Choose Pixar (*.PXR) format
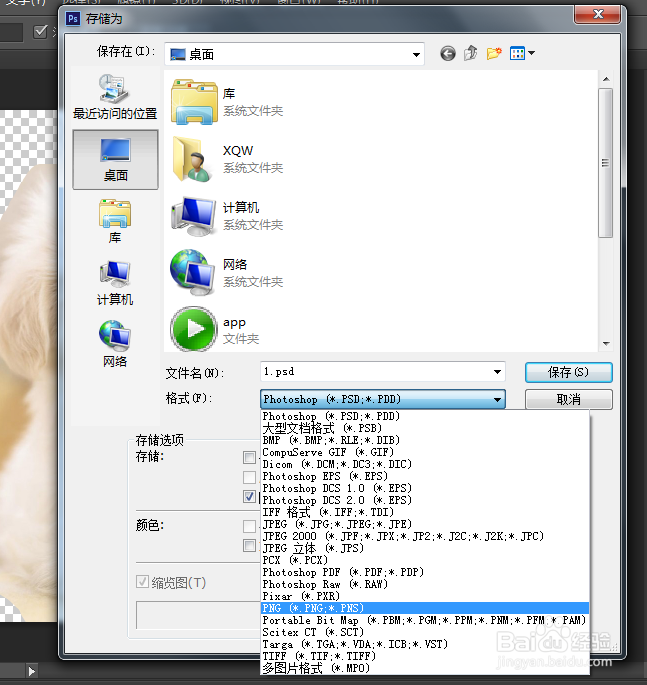 (425, 596)
